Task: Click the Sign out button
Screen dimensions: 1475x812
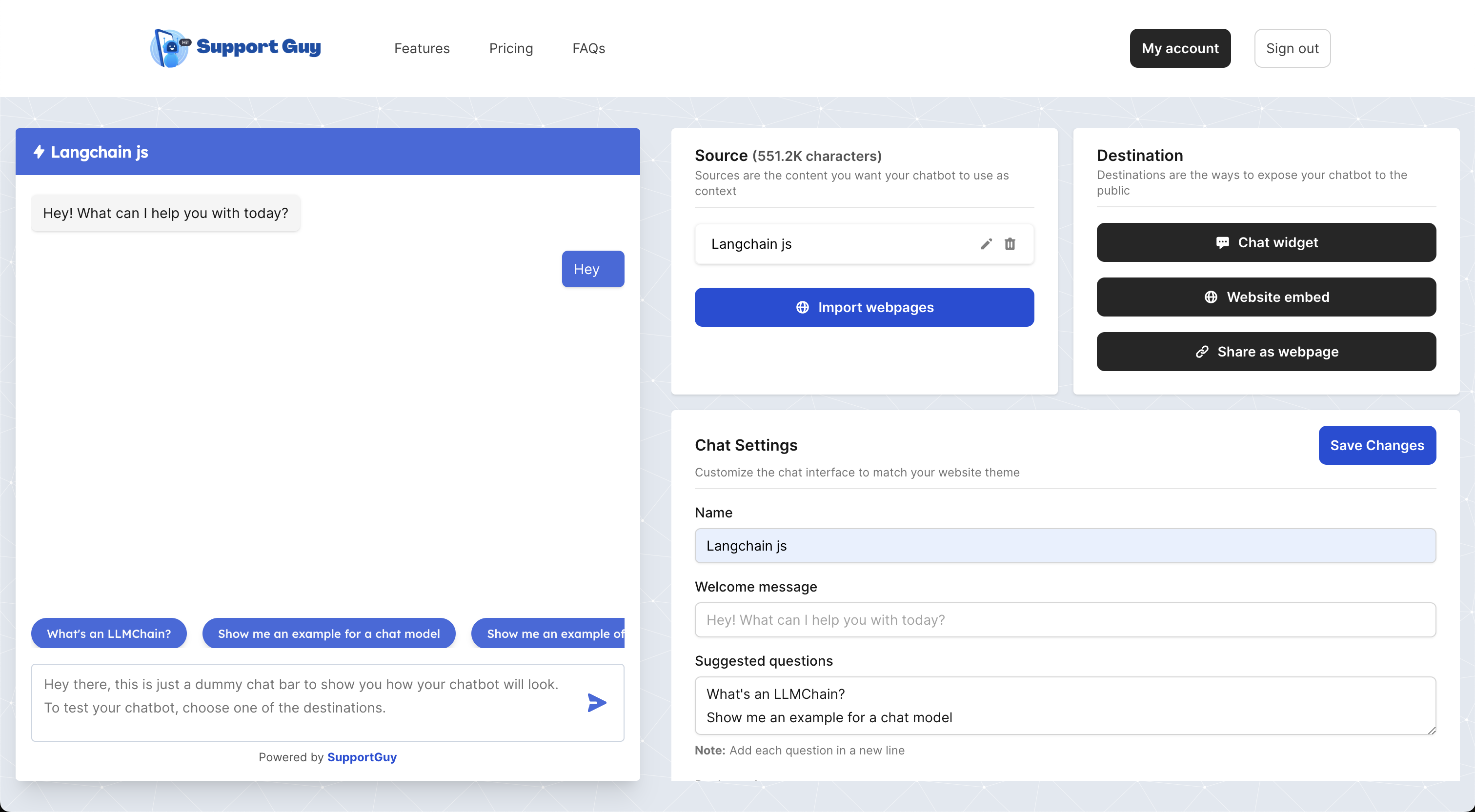Action: point(1293,48)
